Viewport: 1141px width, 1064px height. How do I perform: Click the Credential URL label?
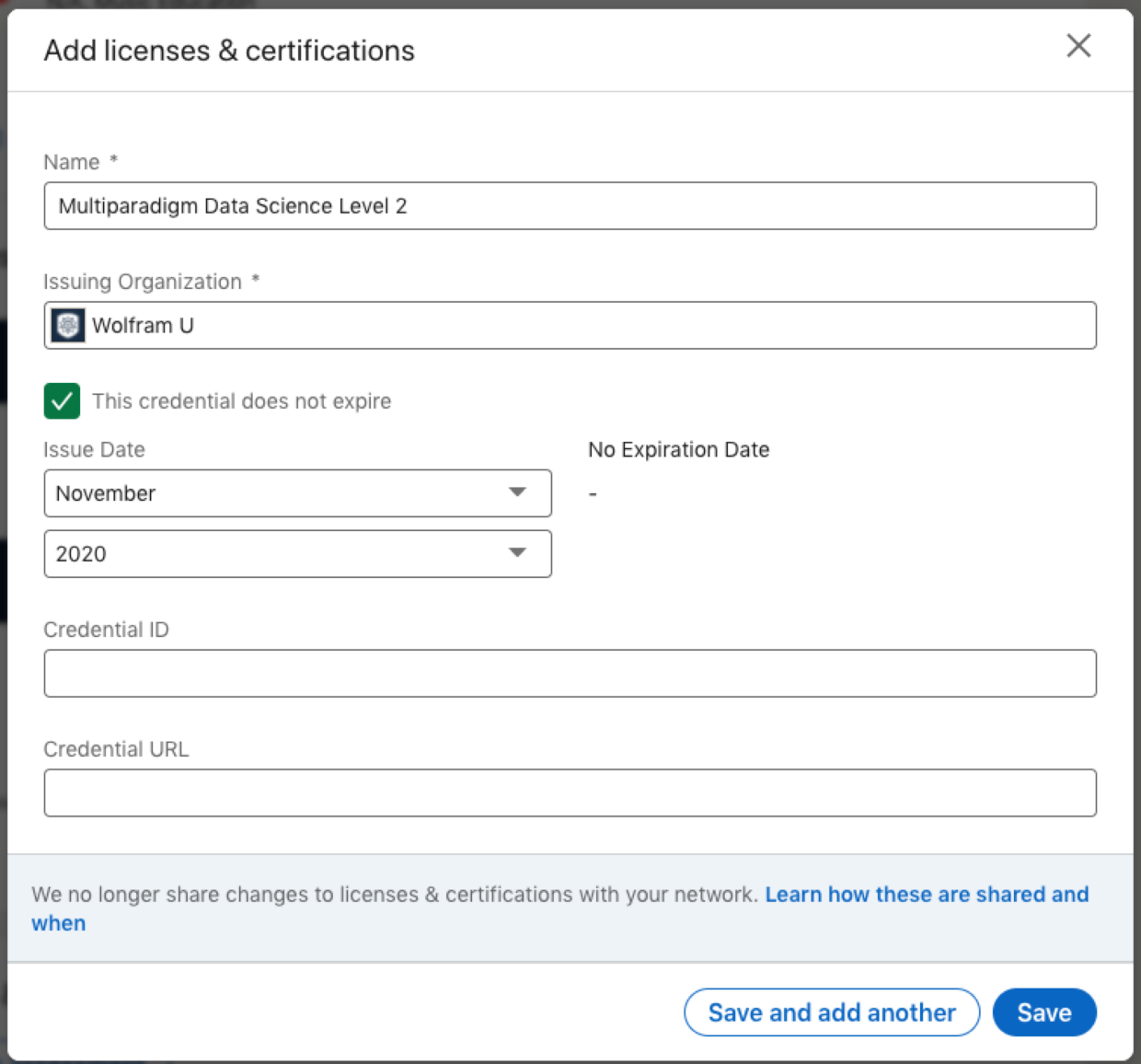(116, 749)
